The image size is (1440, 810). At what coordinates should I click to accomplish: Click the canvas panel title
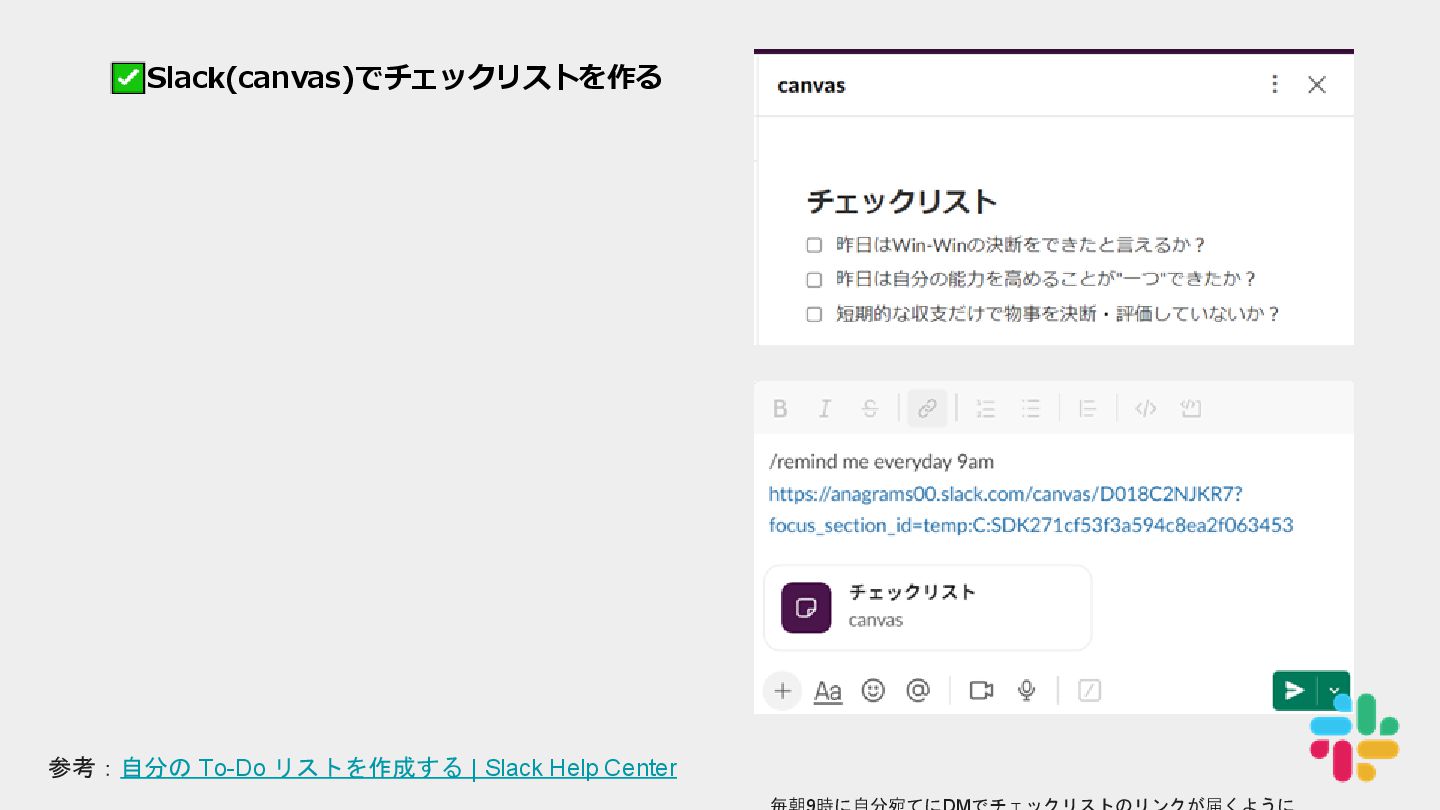click(811, 85)
